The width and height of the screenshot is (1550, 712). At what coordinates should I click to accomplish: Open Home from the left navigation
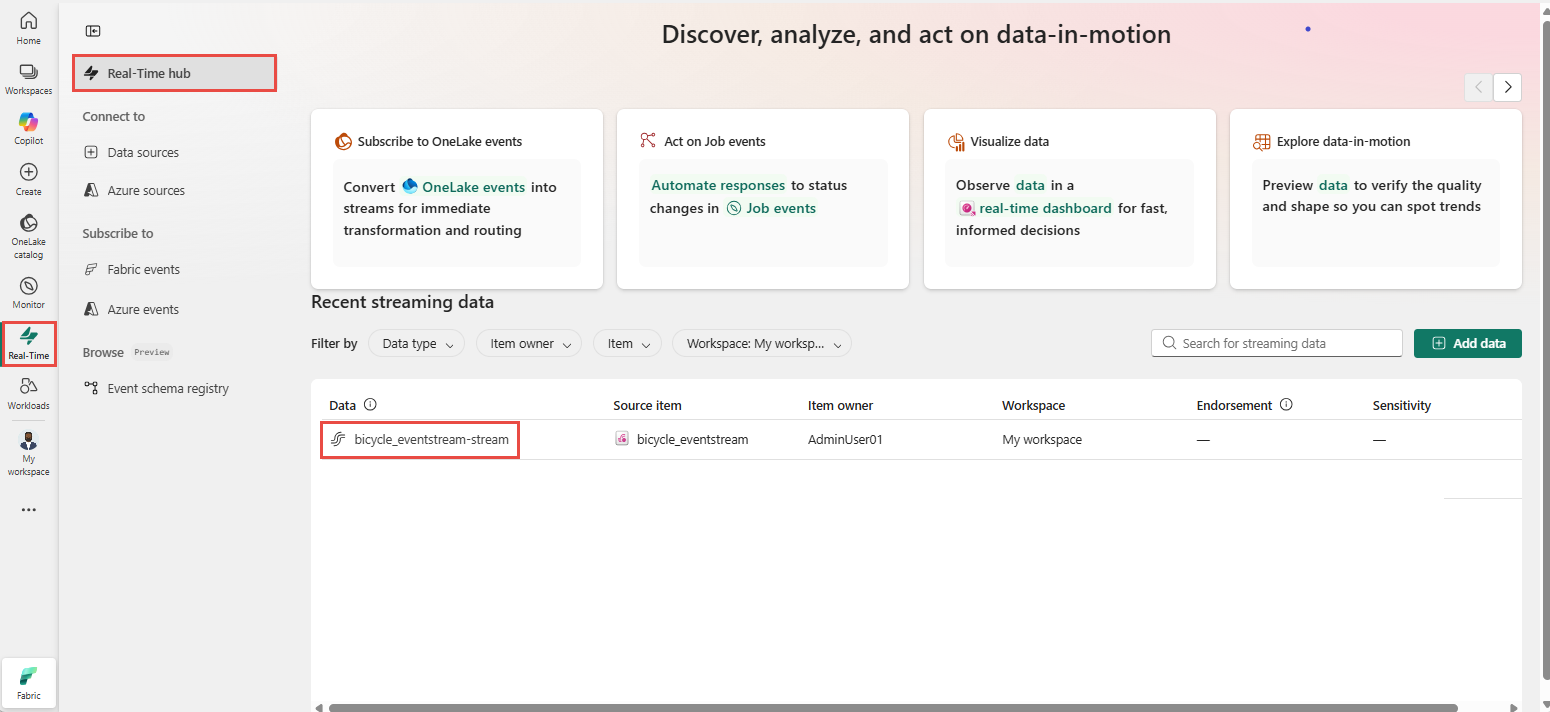[x=28, y=28]
